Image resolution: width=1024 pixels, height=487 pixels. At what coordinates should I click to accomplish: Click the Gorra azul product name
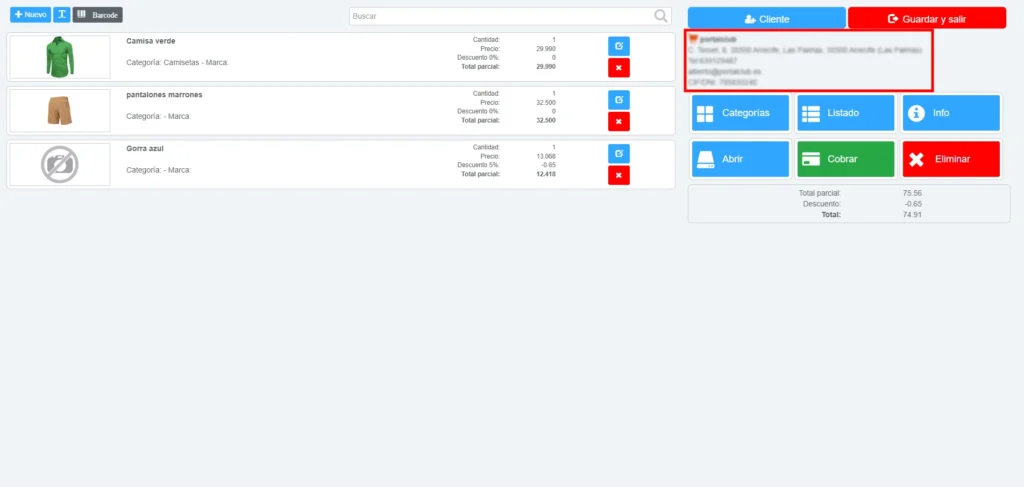145,148
